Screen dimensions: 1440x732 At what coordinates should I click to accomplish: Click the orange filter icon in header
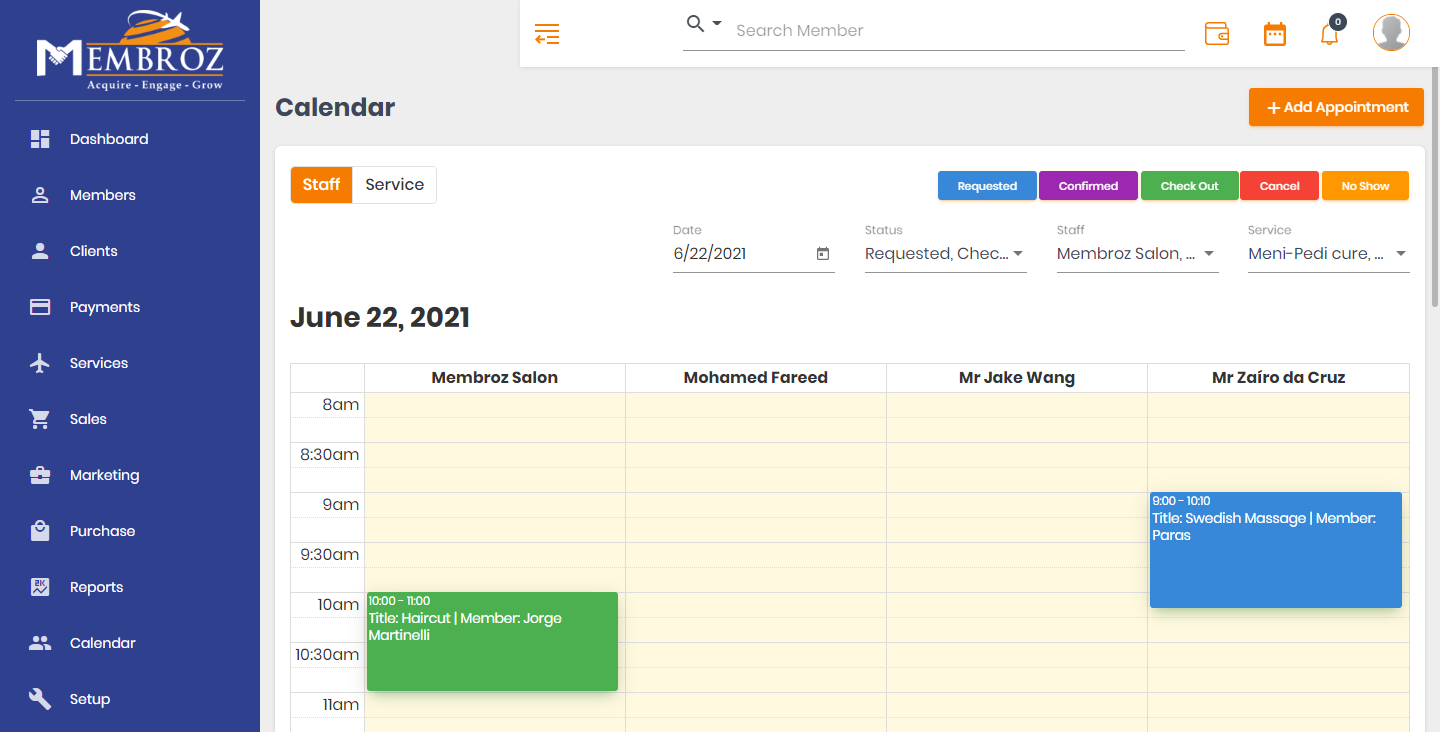(x=547, y=33)
